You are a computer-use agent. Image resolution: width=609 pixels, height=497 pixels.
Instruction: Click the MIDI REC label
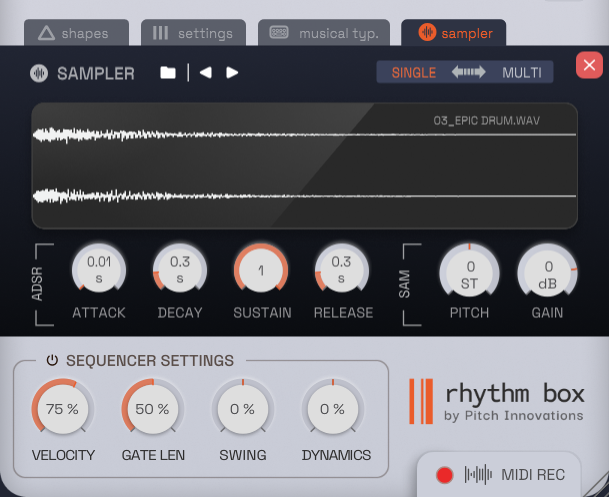pos(533,475)
